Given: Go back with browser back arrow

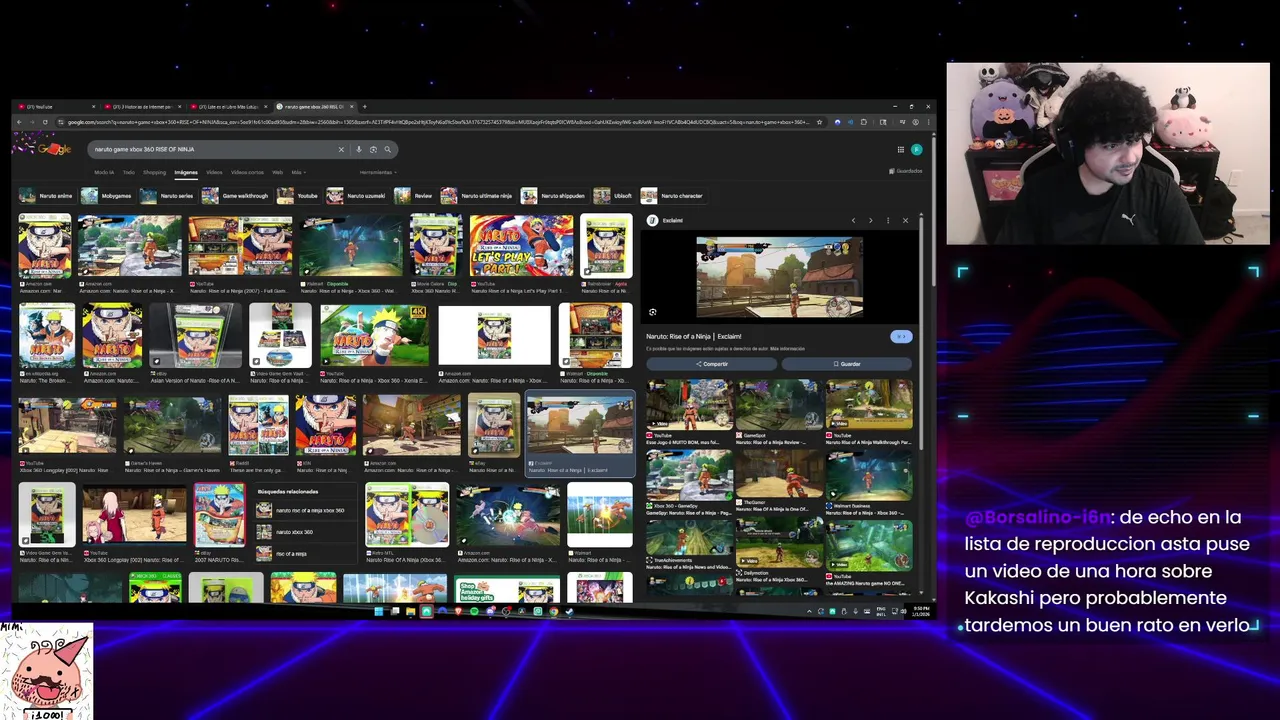Looking at the screenshot, I should point(18,122).
